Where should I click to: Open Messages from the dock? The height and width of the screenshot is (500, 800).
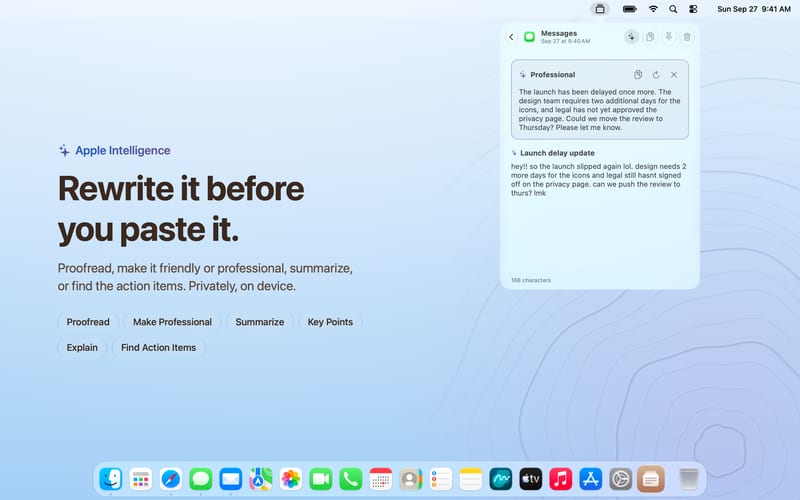click(x=201, y=479)
